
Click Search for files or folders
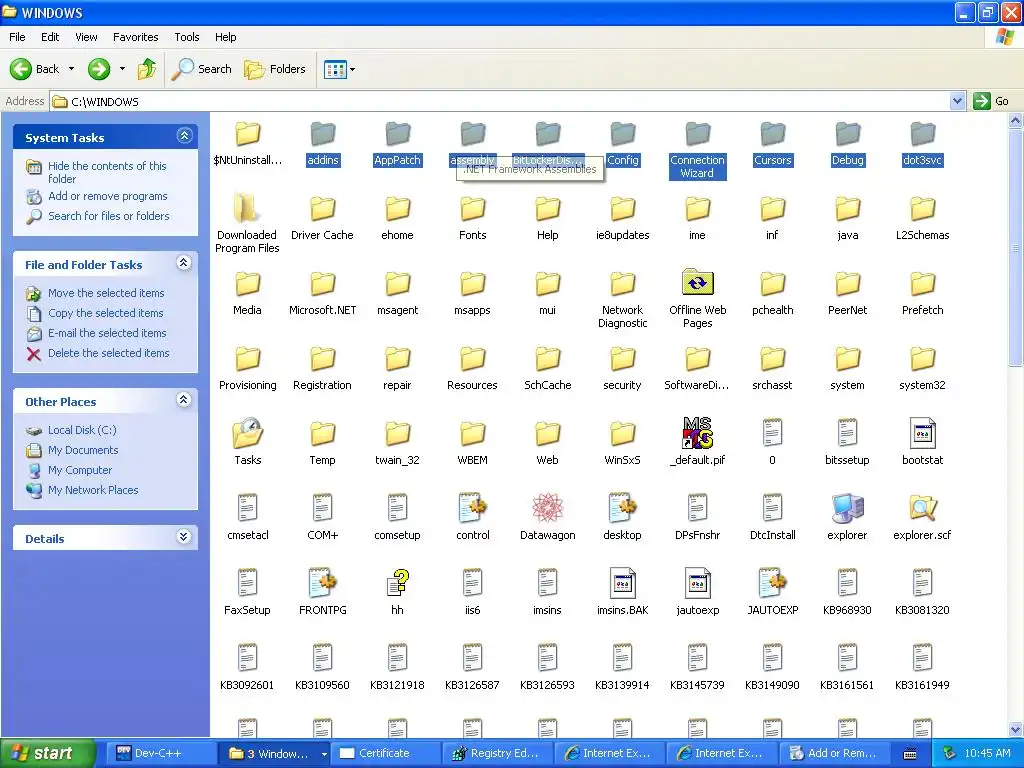point(108,216)
